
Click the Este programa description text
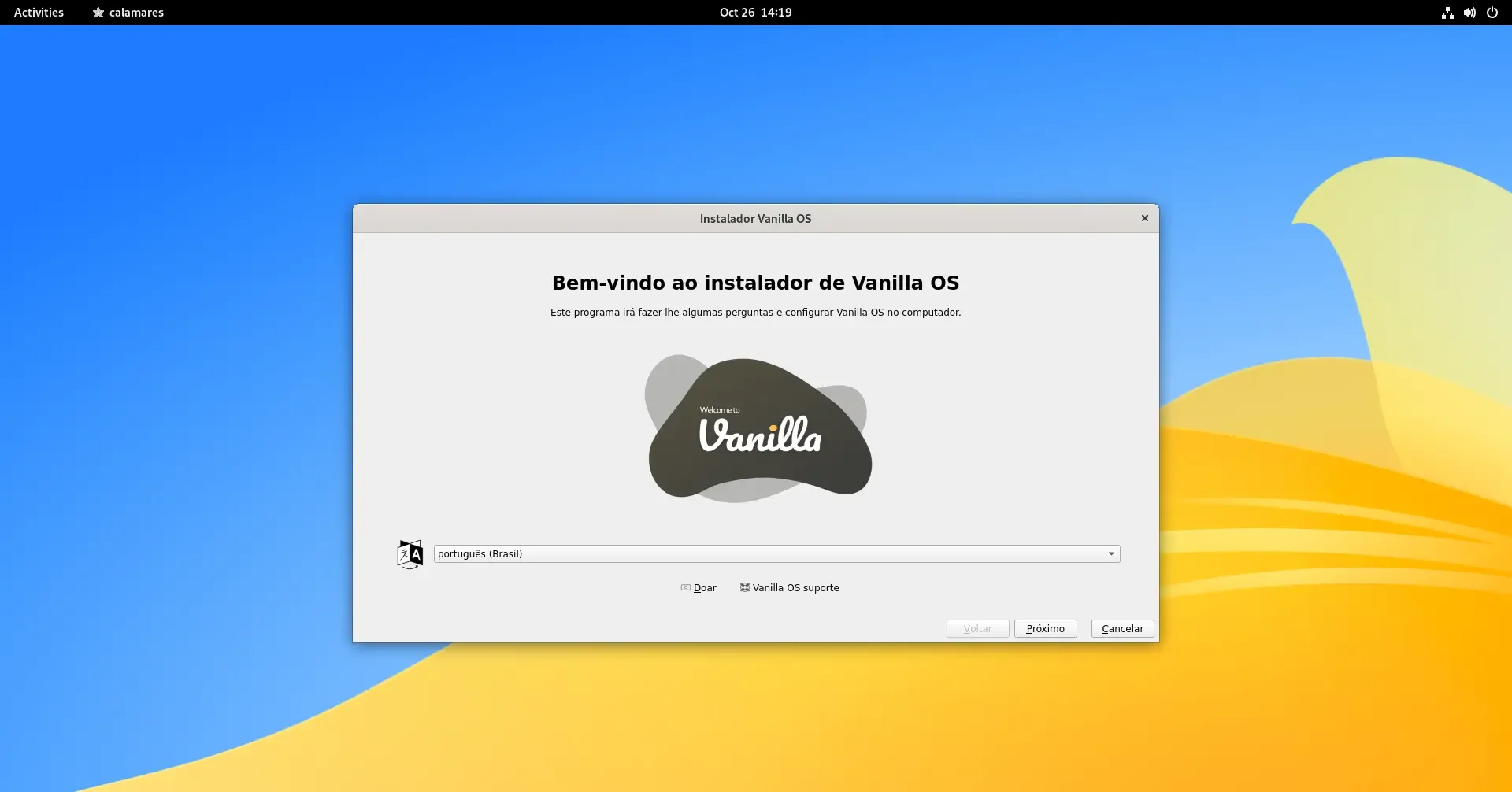[755, 313]
